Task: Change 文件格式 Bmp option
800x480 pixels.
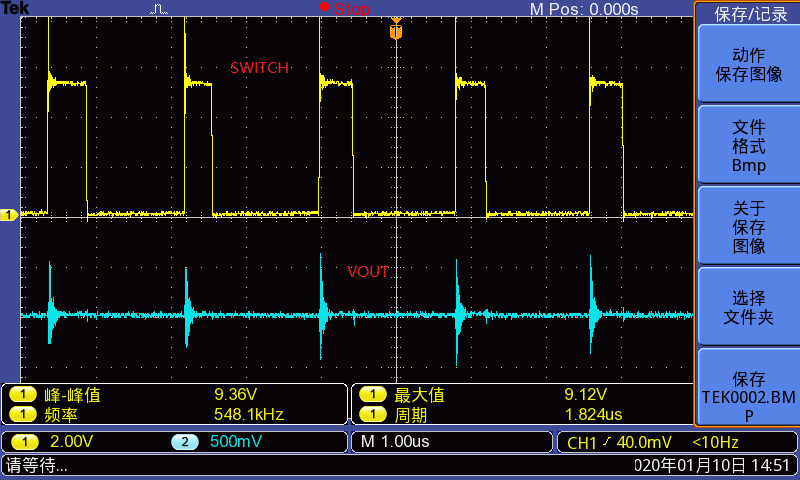Action: [x=748, y=145]
